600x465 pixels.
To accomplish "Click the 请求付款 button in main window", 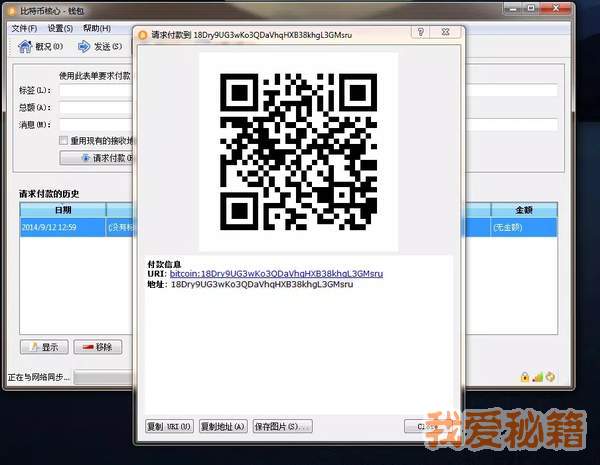I will pyautogui.click(x=96, y=158).
